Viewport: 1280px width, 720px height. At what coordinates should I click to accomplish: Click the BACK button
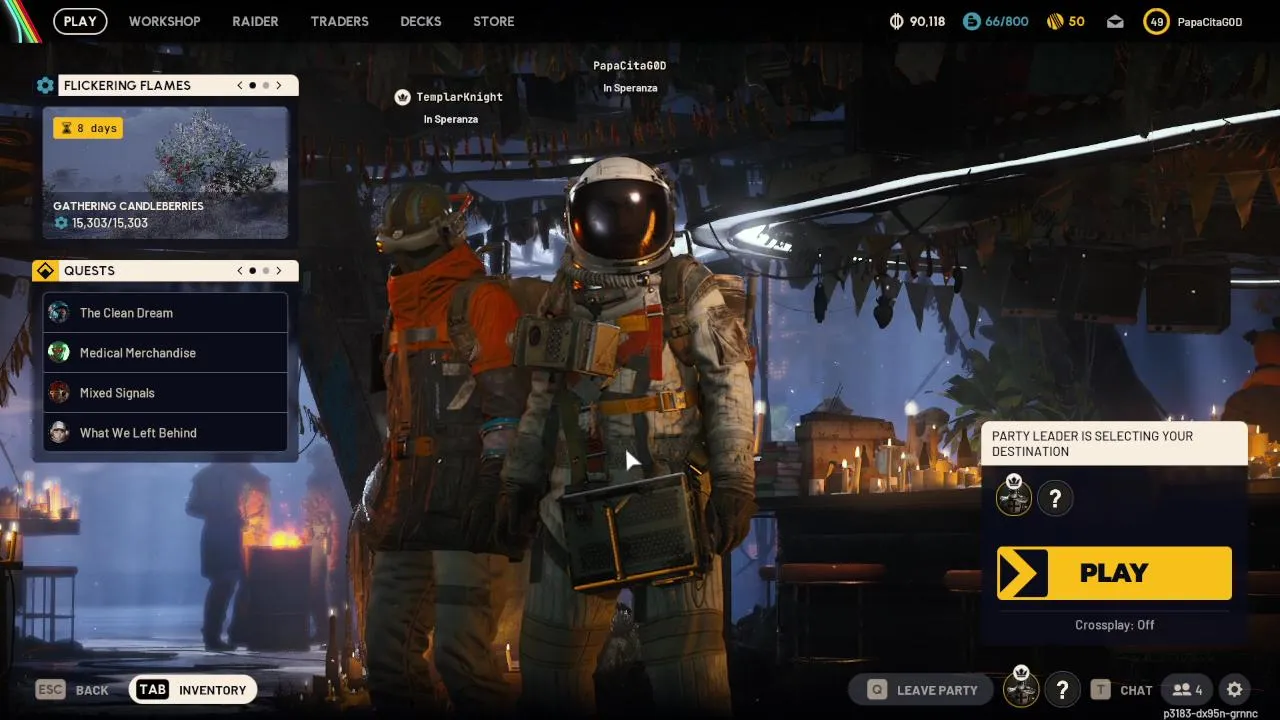point(72,690)
